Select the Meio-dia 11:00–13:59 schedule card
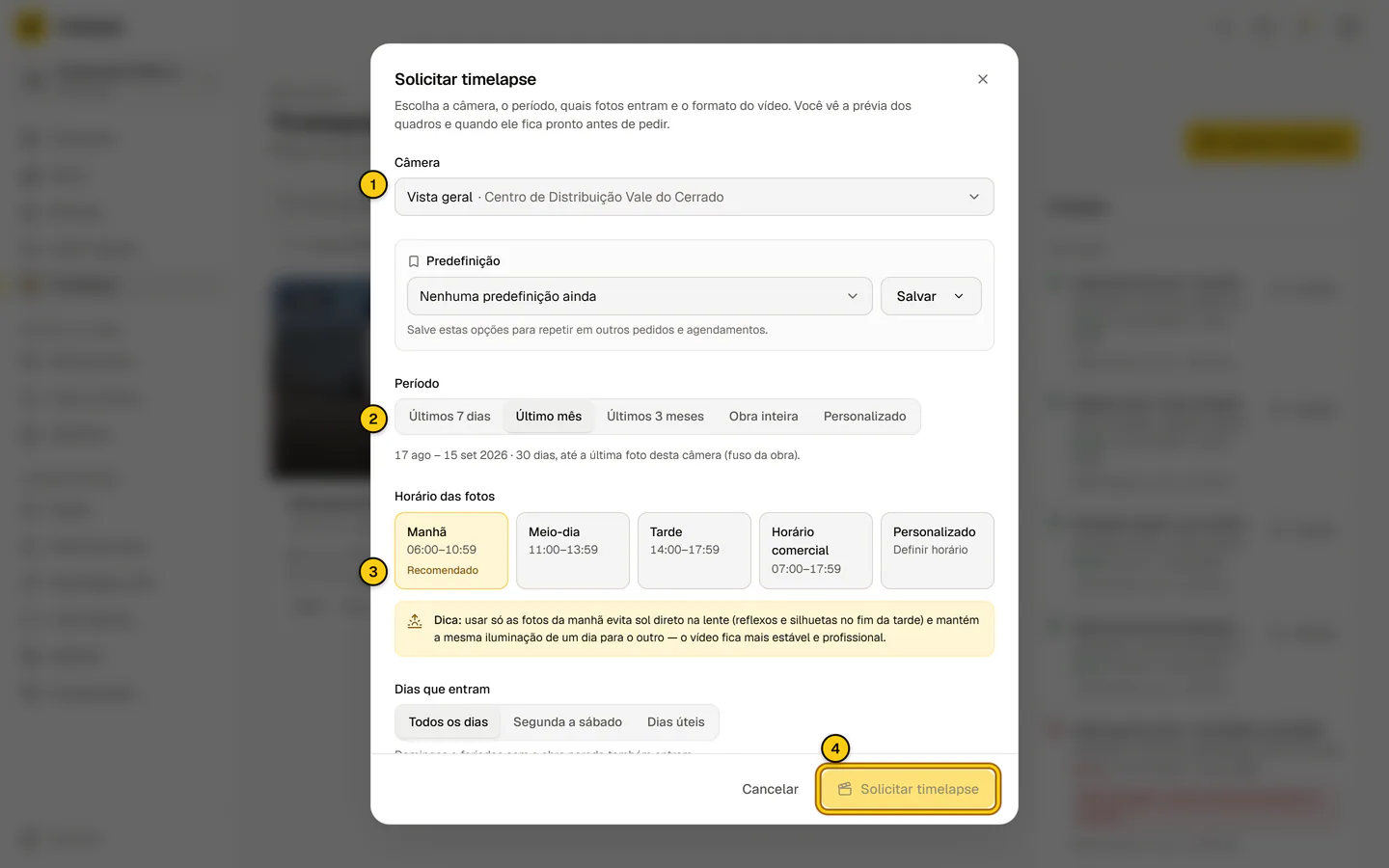Viewport: 1389px width, 868px height. pos(573,551)
